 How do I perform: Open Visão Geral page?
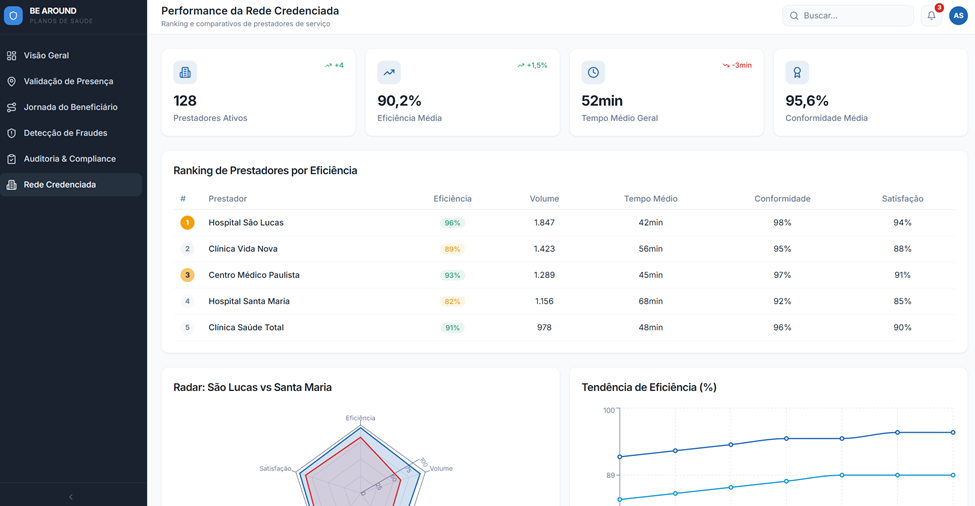click(x=71, y=56)
